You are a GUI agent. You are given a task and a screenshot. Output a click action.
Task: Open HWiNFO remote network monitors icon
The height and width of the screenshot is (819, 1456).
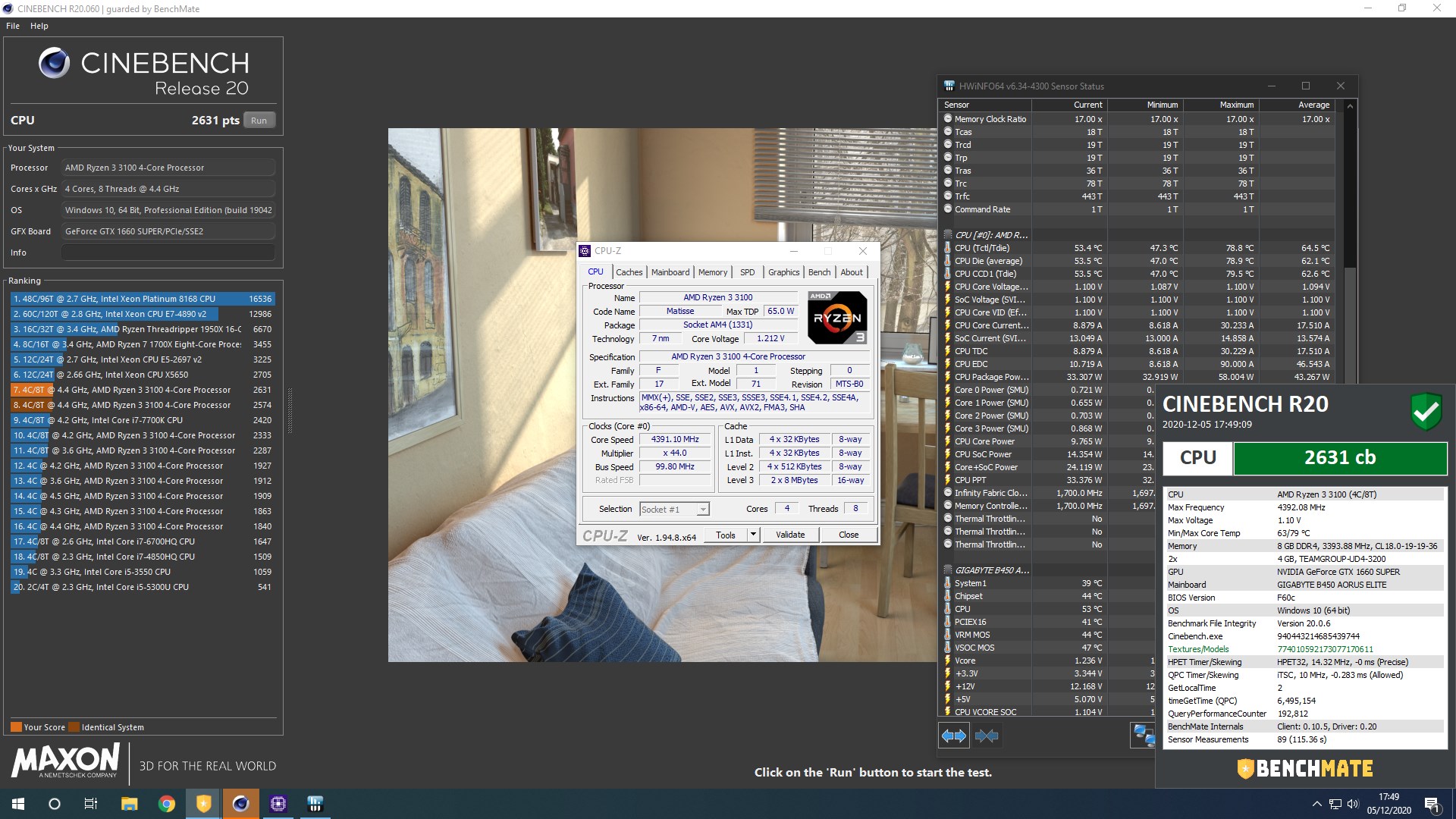1143,736
